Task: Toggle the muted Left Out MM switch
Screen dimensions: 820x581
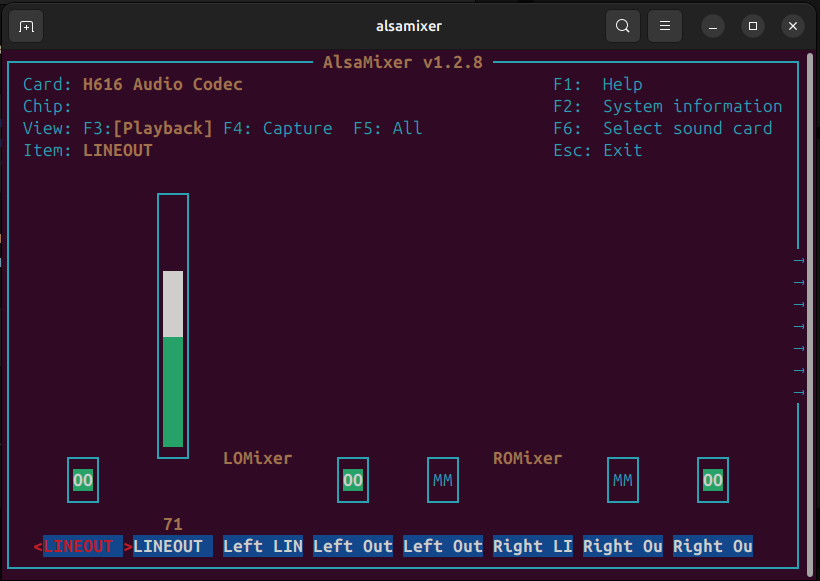Action: [443, 480]
